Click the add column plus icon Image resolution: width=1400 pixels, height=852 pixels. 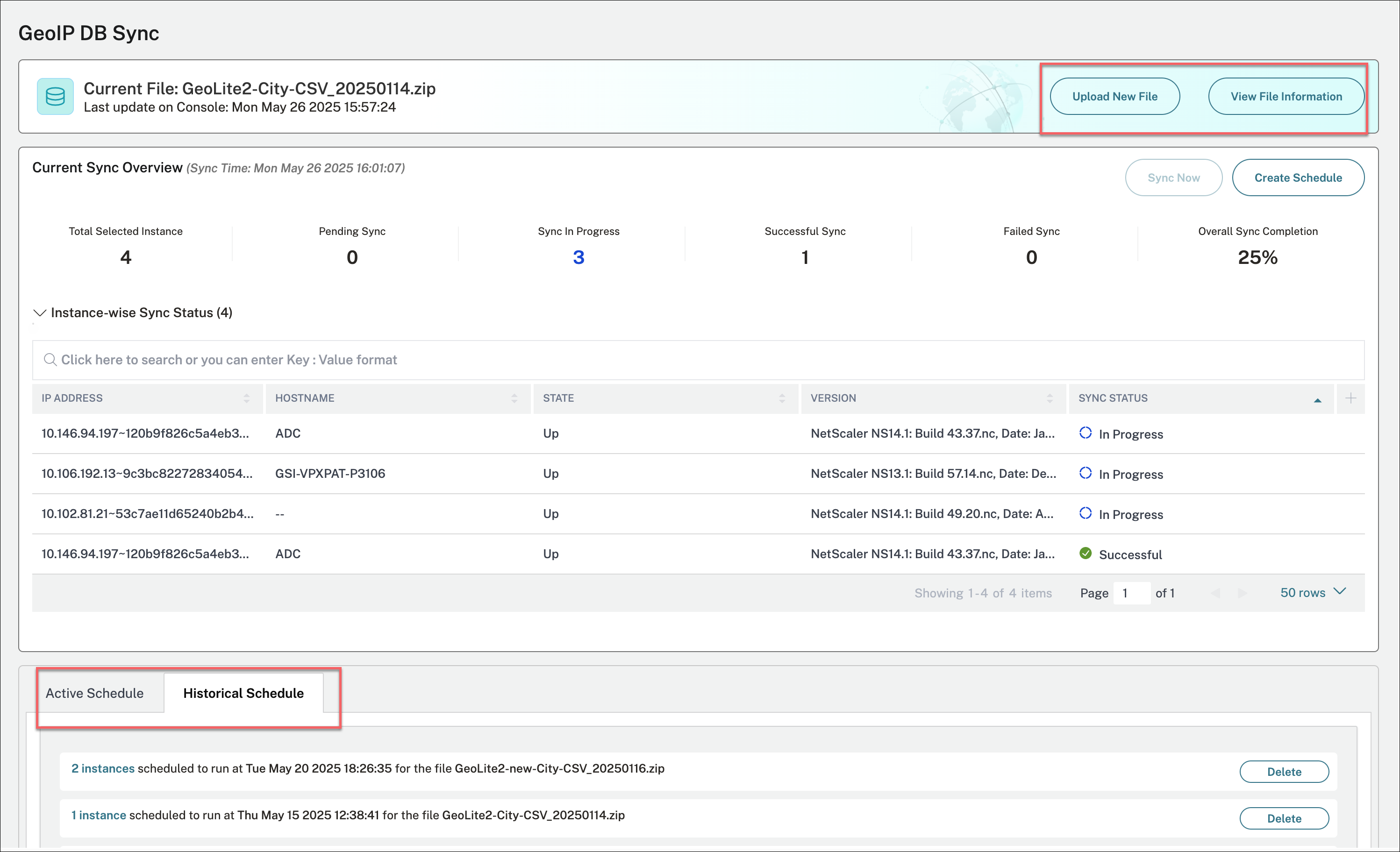pos(1350,398)
